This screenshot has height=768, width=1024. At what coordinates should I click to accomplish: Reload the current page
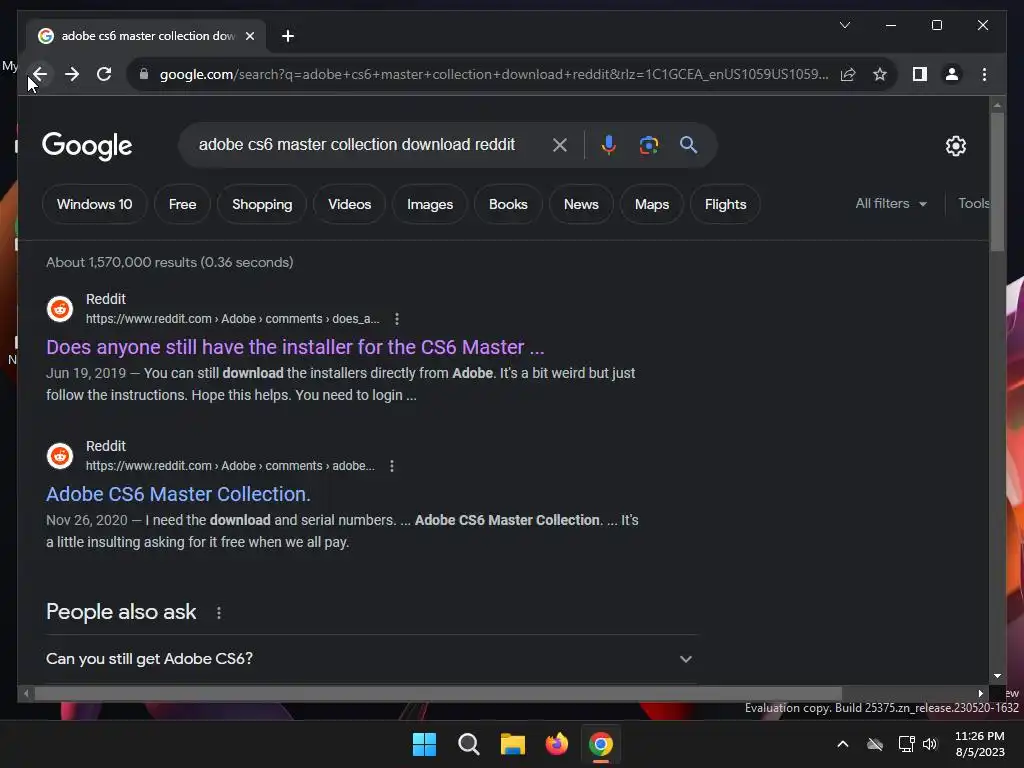(x=104, y=74)
